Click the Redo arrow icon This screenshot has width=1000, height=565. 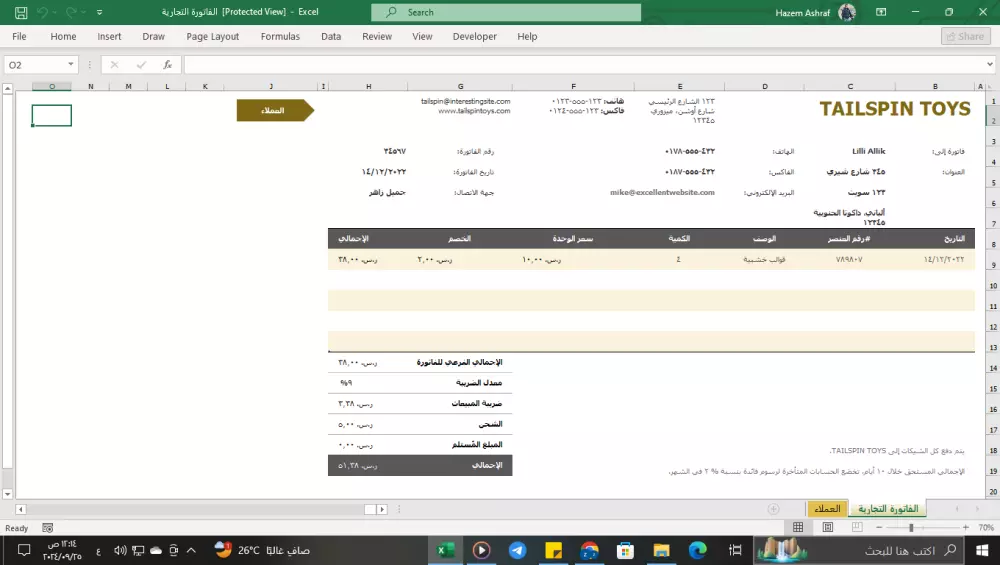pos(71,12)
